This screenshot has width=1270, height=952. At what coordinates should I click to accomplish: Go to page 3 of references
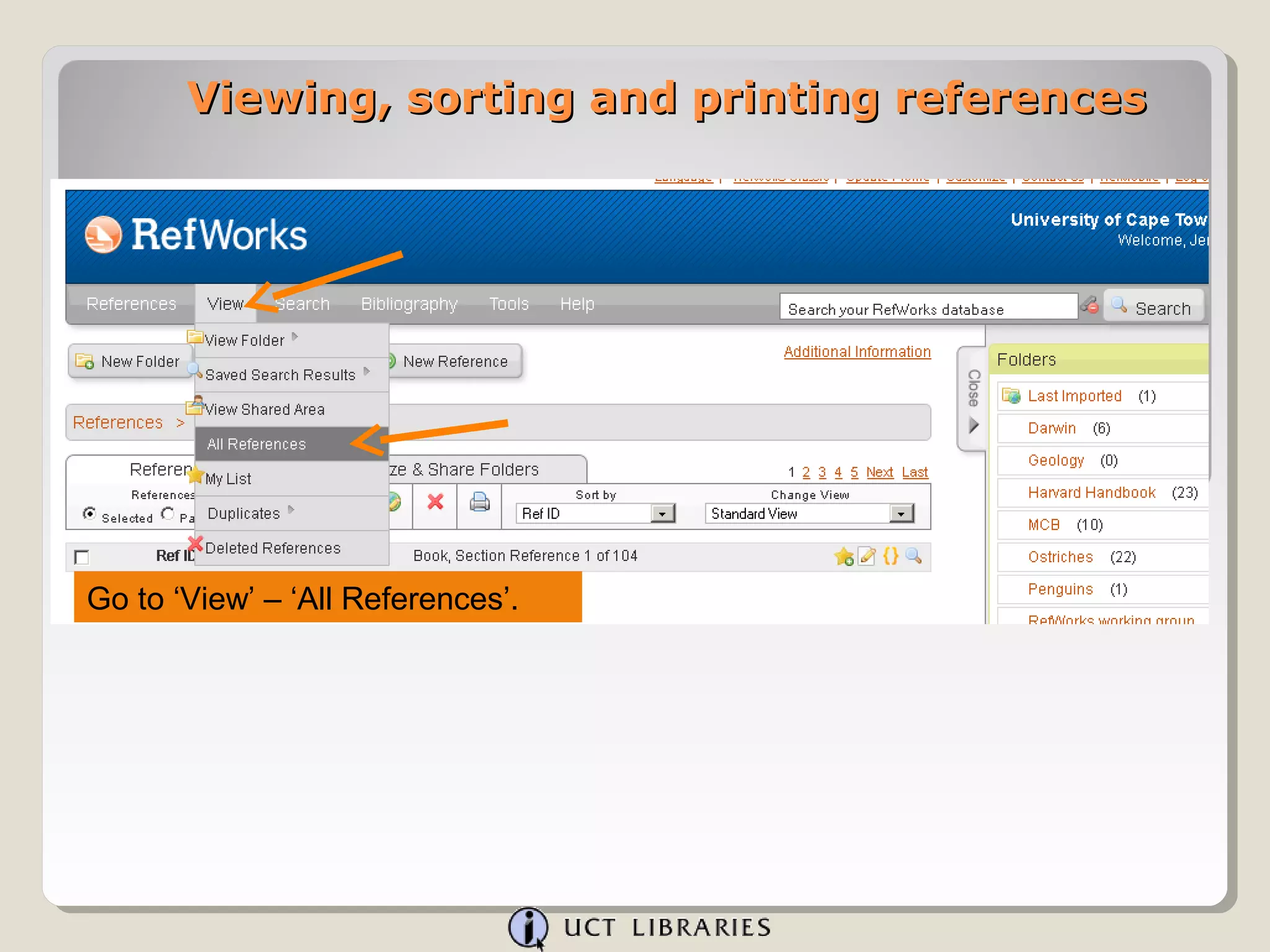[822, 472]
